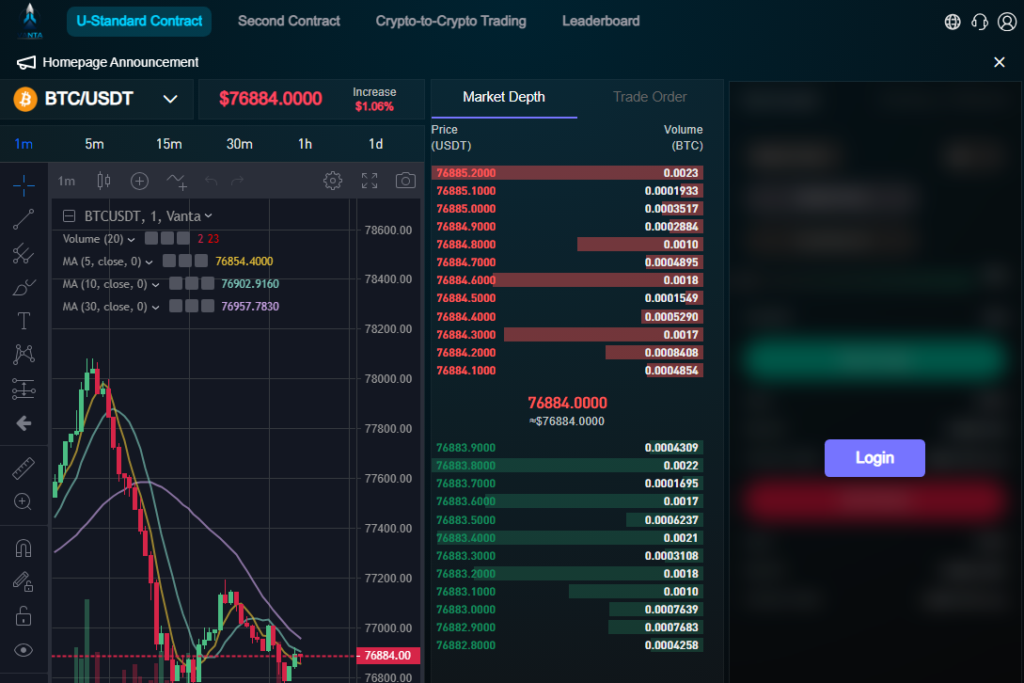Click the Vanta logo in header

point(30,21)
